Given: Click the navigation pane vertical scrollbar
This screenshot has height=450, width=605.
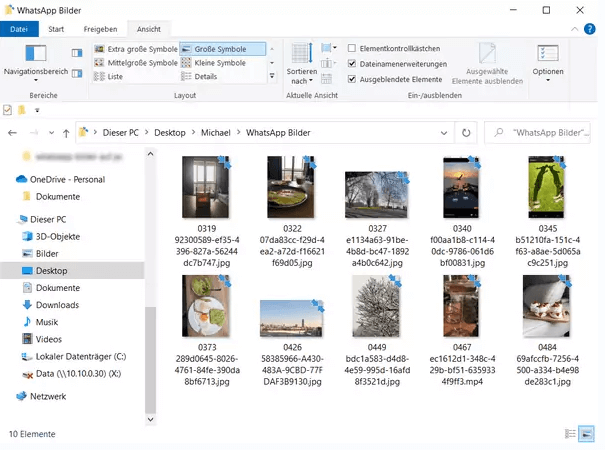Looking at the screenshot, I should 150,360.
